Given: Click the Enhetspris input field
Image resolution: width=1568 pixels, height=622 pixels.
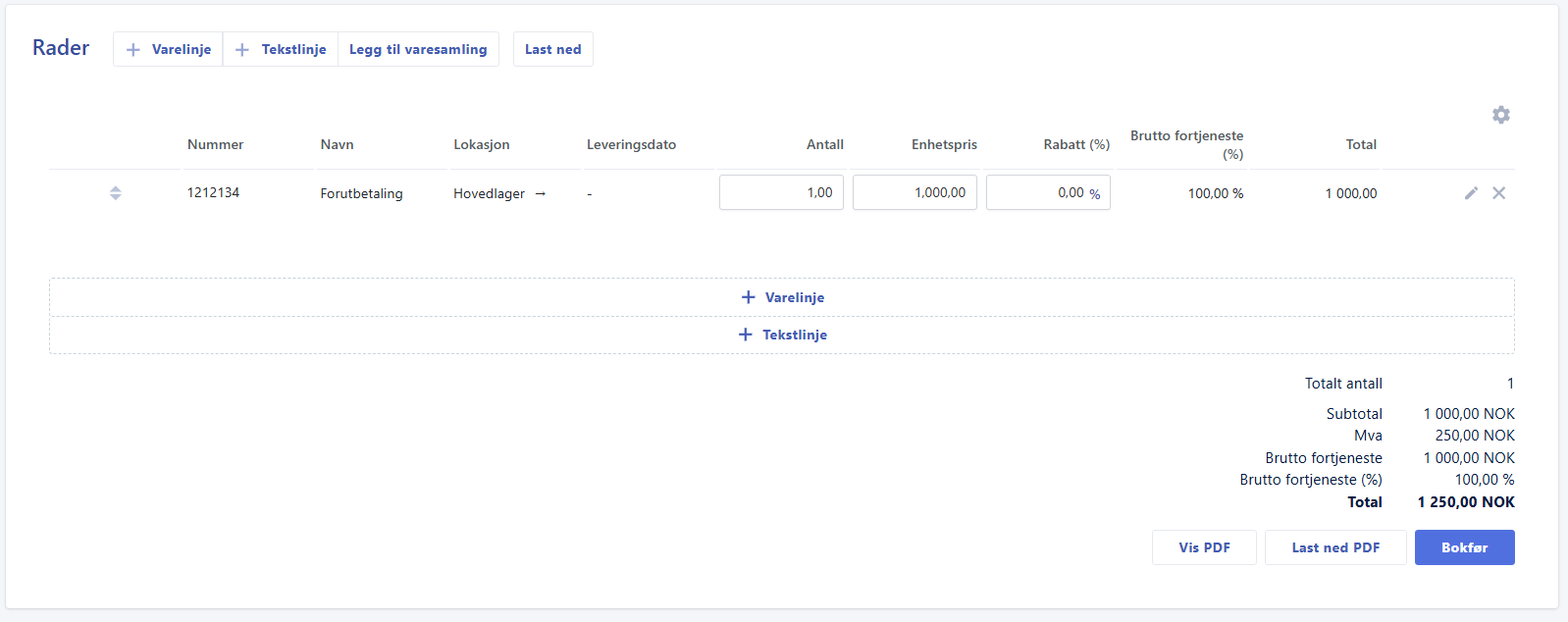Looking at the screenshot, I should [914, 193].
